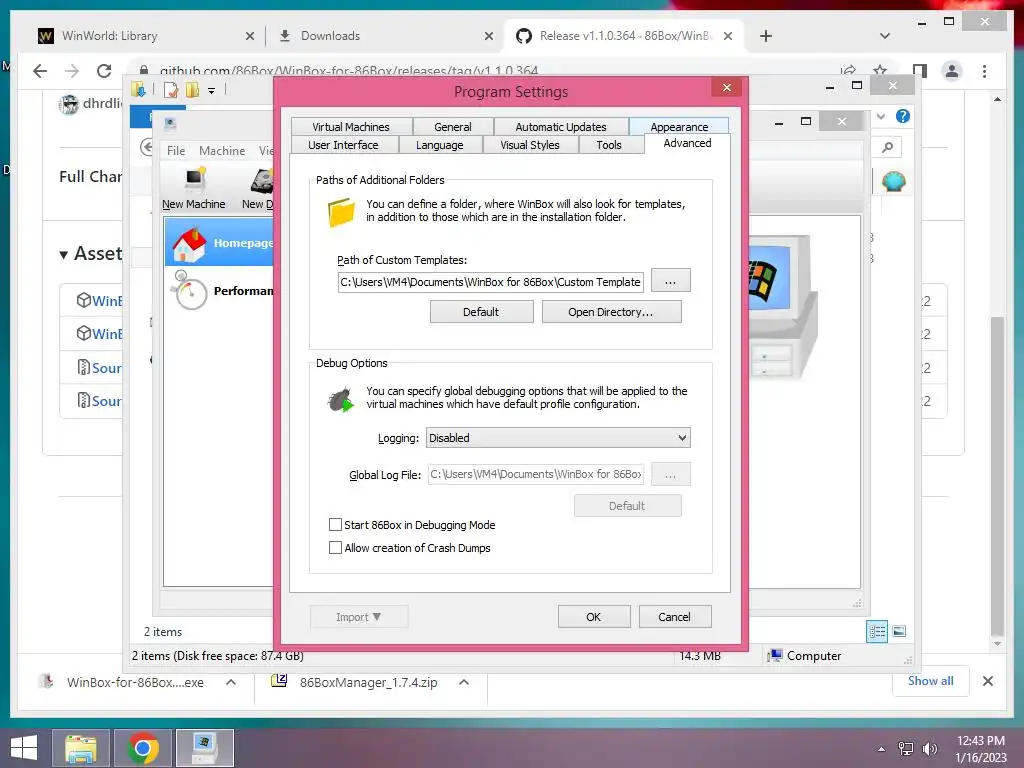Click the share icon in address bar
Screen dimensions: 1024x768
(848, 71)
